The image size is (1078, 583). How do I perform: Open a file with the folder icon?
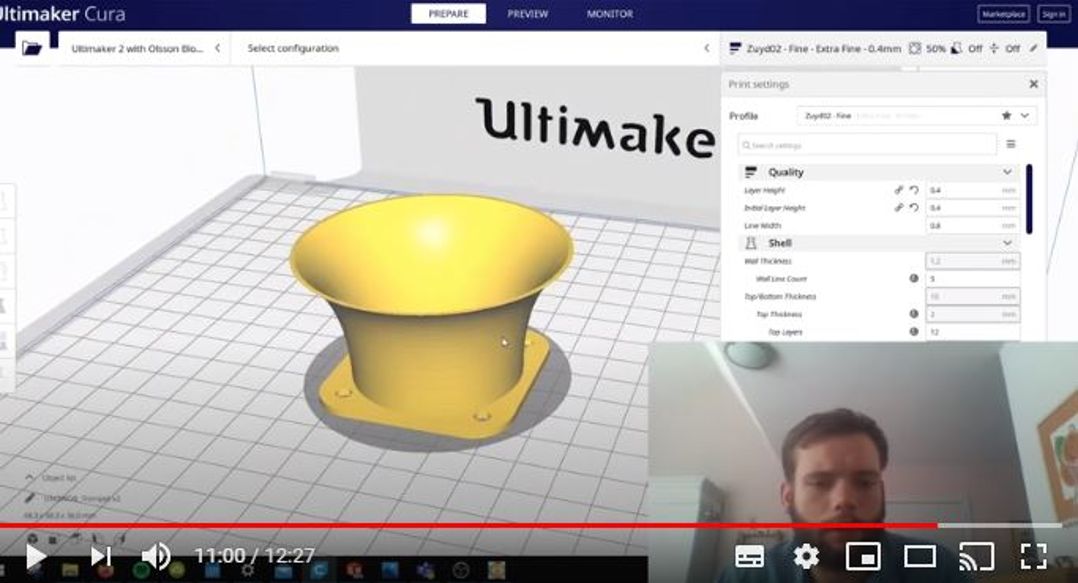pyautogui.click(x=32, y=48)
